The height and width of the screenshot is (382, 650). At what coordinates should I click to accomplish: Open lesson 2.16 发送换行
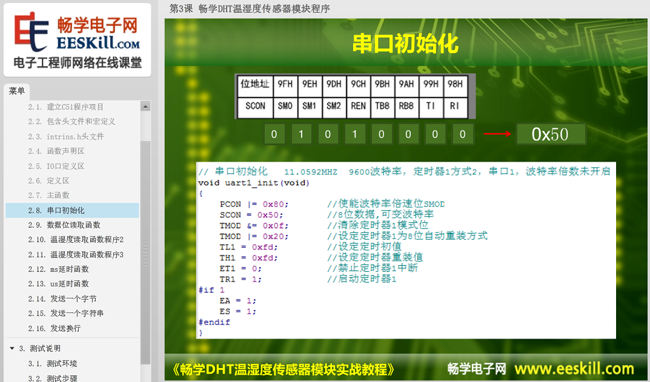(x=54, y=328)
